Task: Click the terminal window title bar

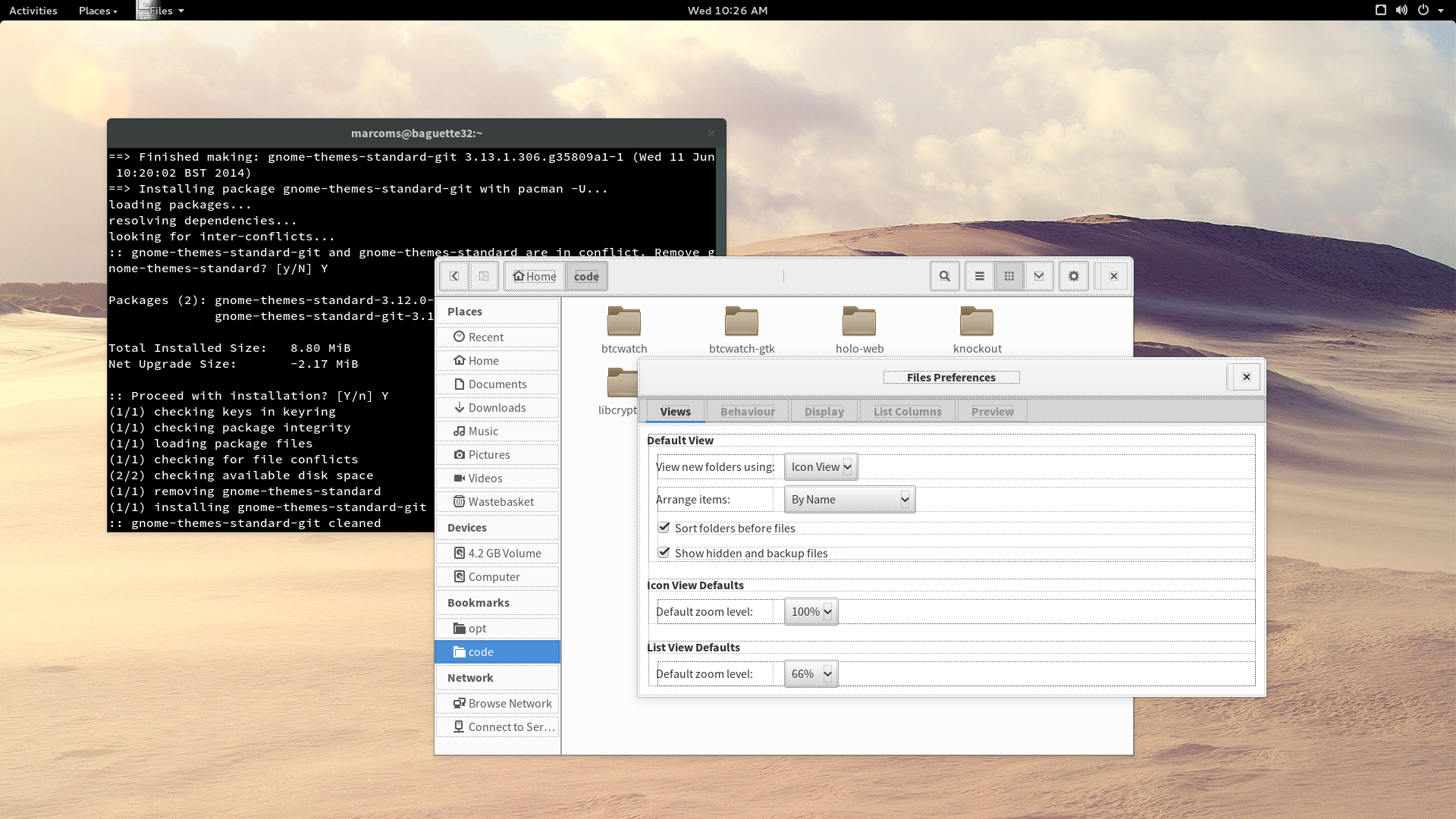Action: (416, 133)
